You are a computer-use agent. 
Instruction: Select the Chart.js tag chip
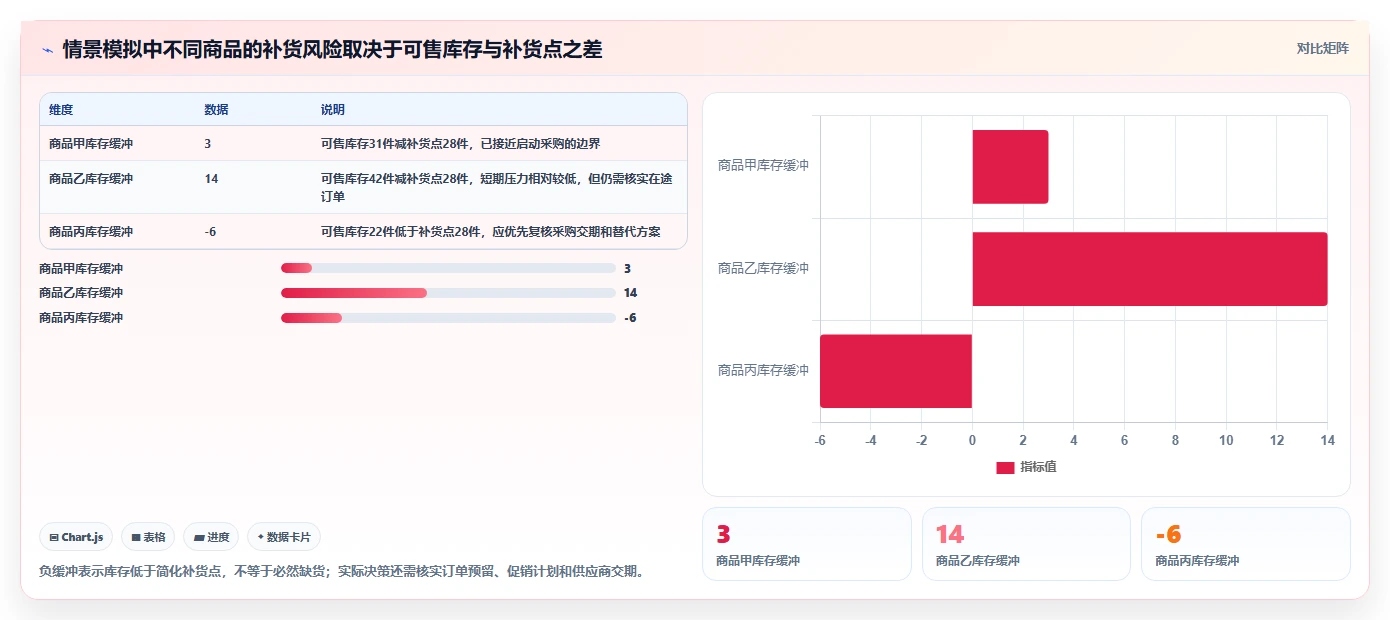point(77,537)
